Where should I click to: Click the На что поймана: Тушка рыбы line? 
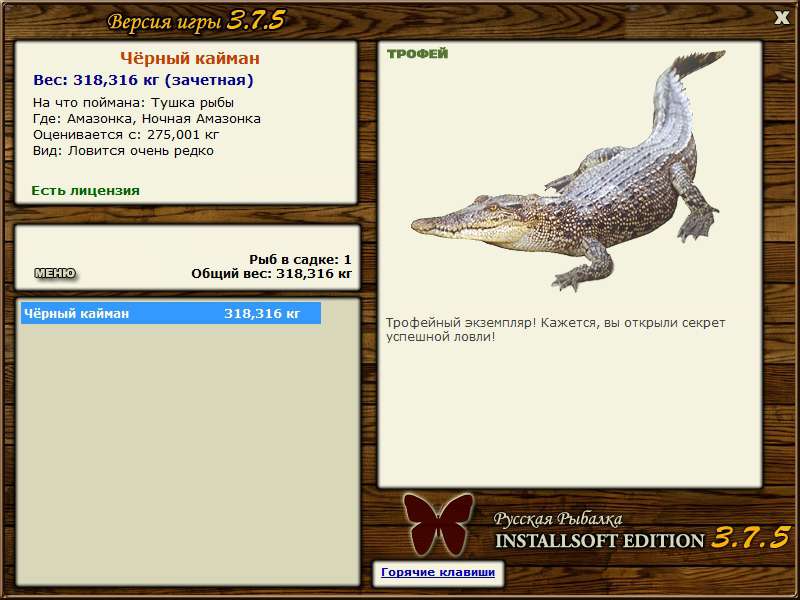click(133, 103)
